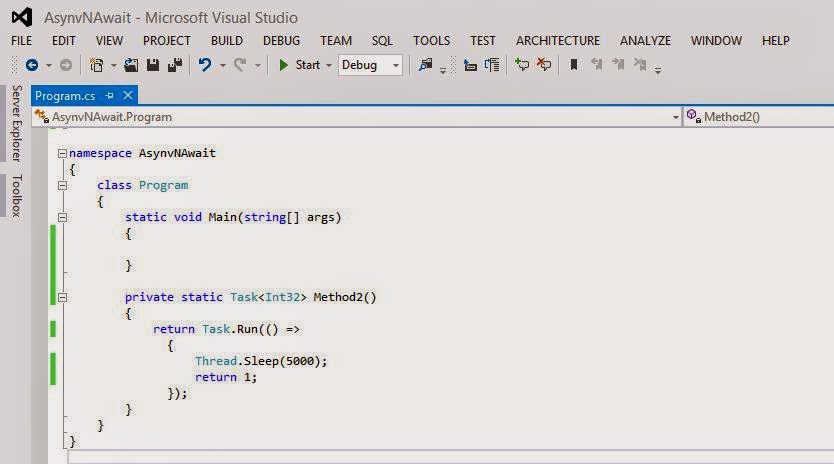Open the Debug configuration combo box
834x464 pixels.
[370, 65]
